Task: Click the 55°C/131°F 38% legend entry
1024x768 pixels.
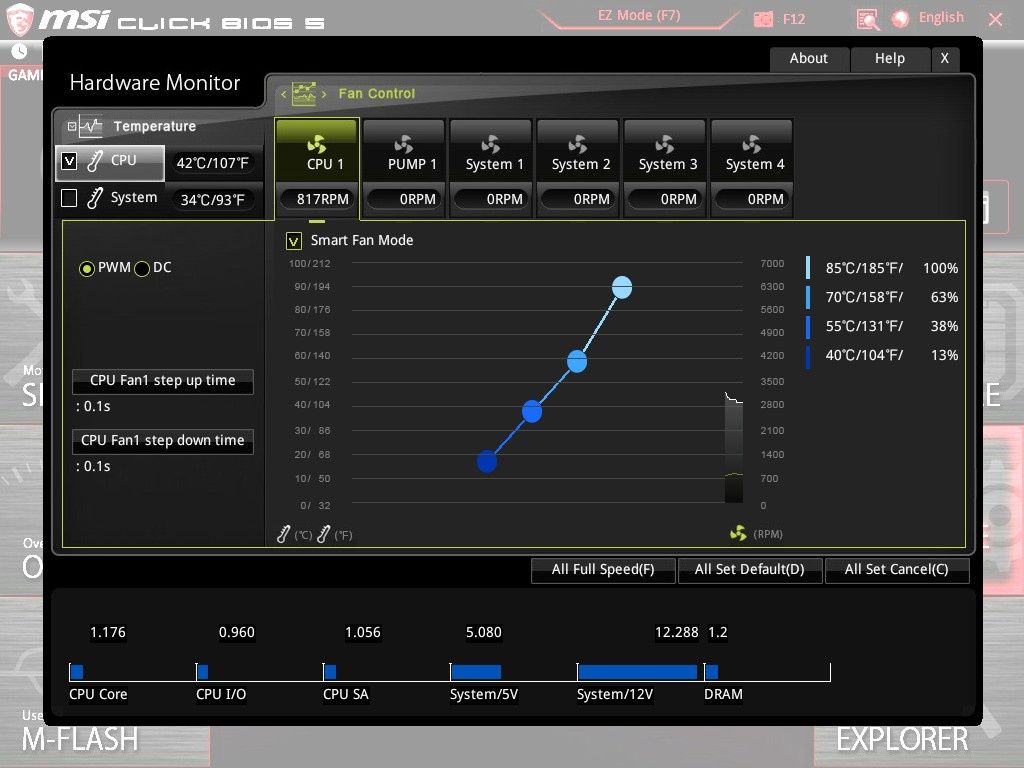Action: click(x=882, y=326)
